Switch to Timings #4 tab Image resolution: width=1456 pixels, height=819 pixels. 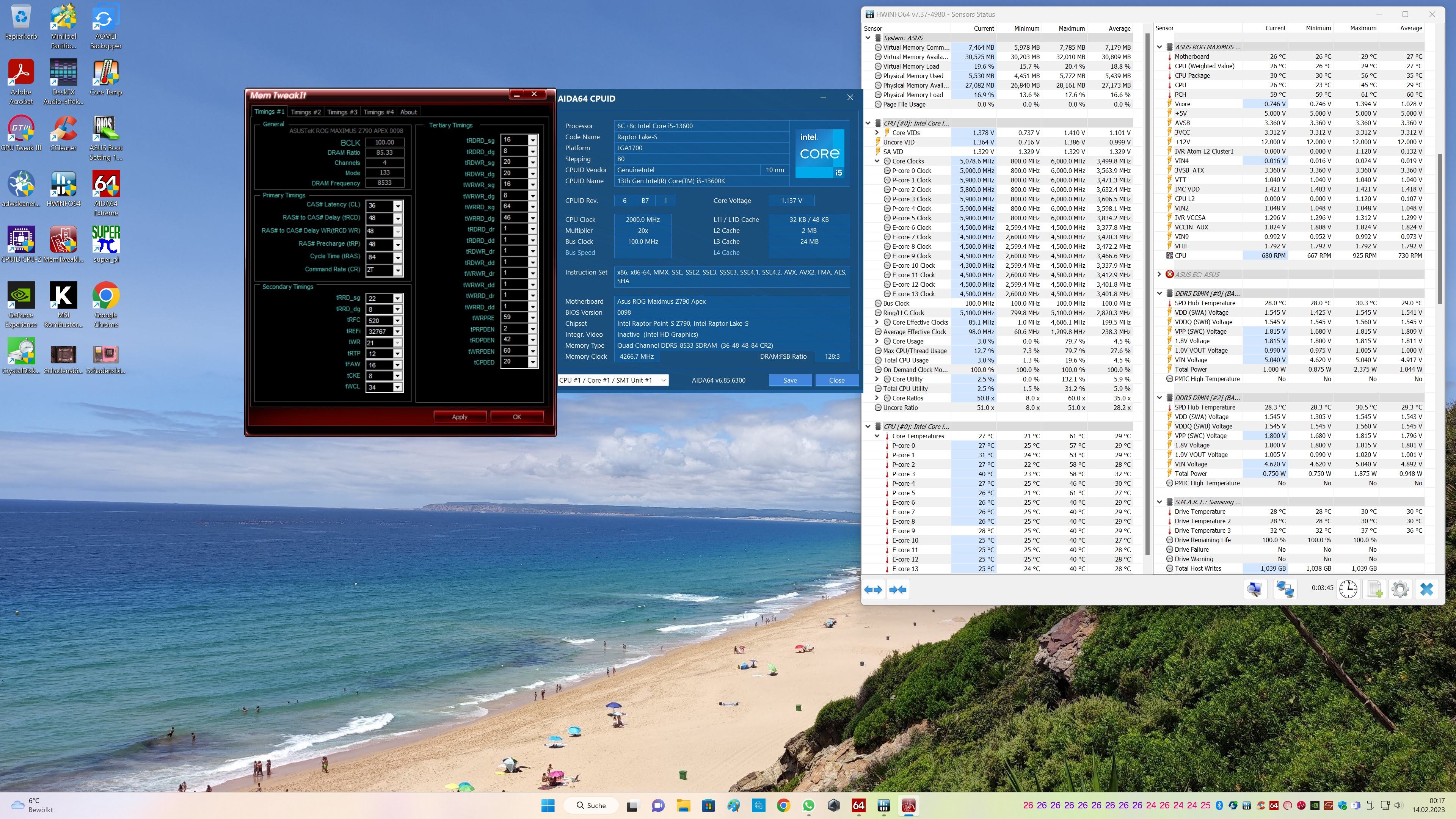tap(378, 112)
